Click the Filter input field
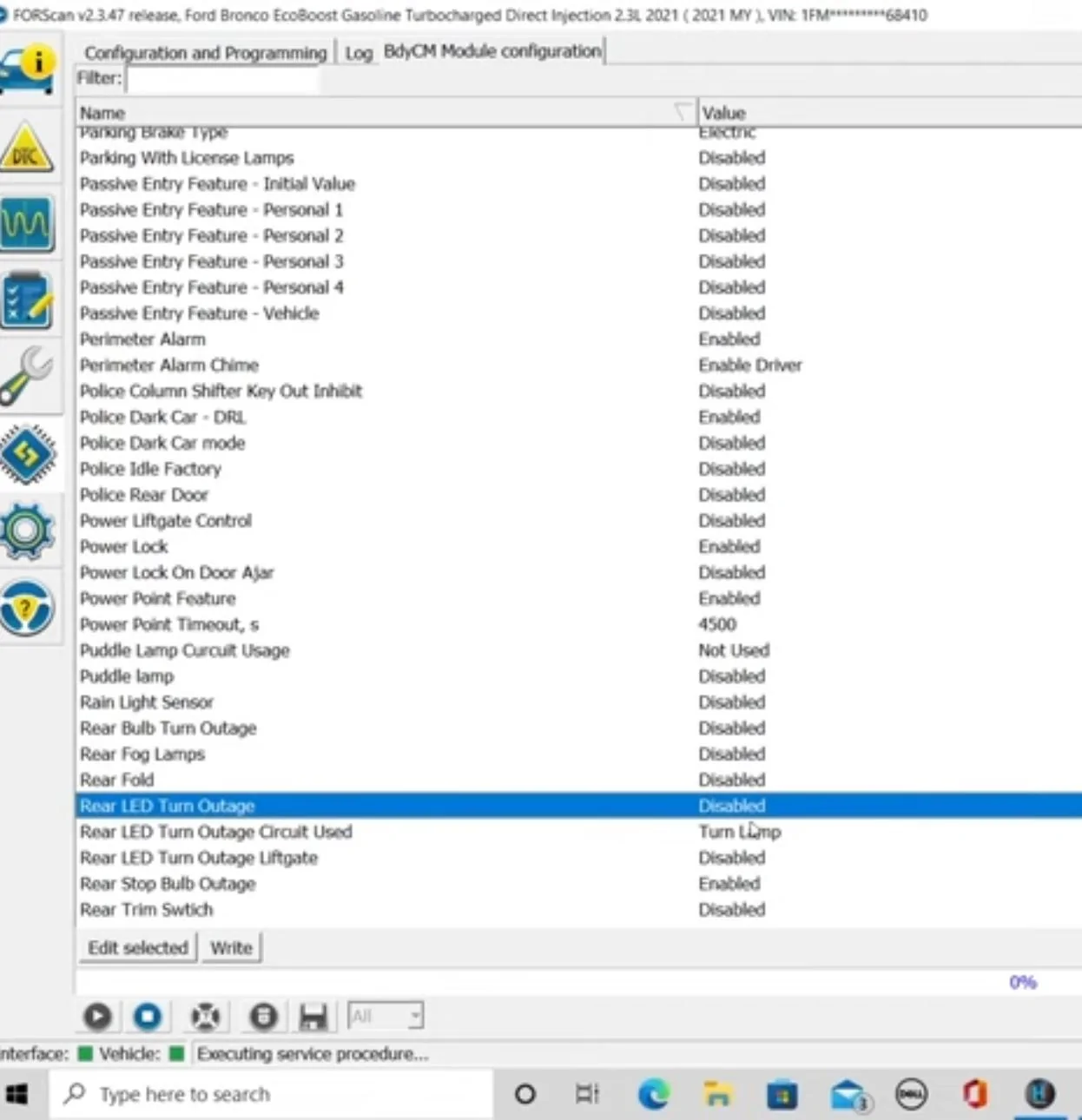The height and width of the screenshot is (1120, 1082). click(x=222, y=79)
